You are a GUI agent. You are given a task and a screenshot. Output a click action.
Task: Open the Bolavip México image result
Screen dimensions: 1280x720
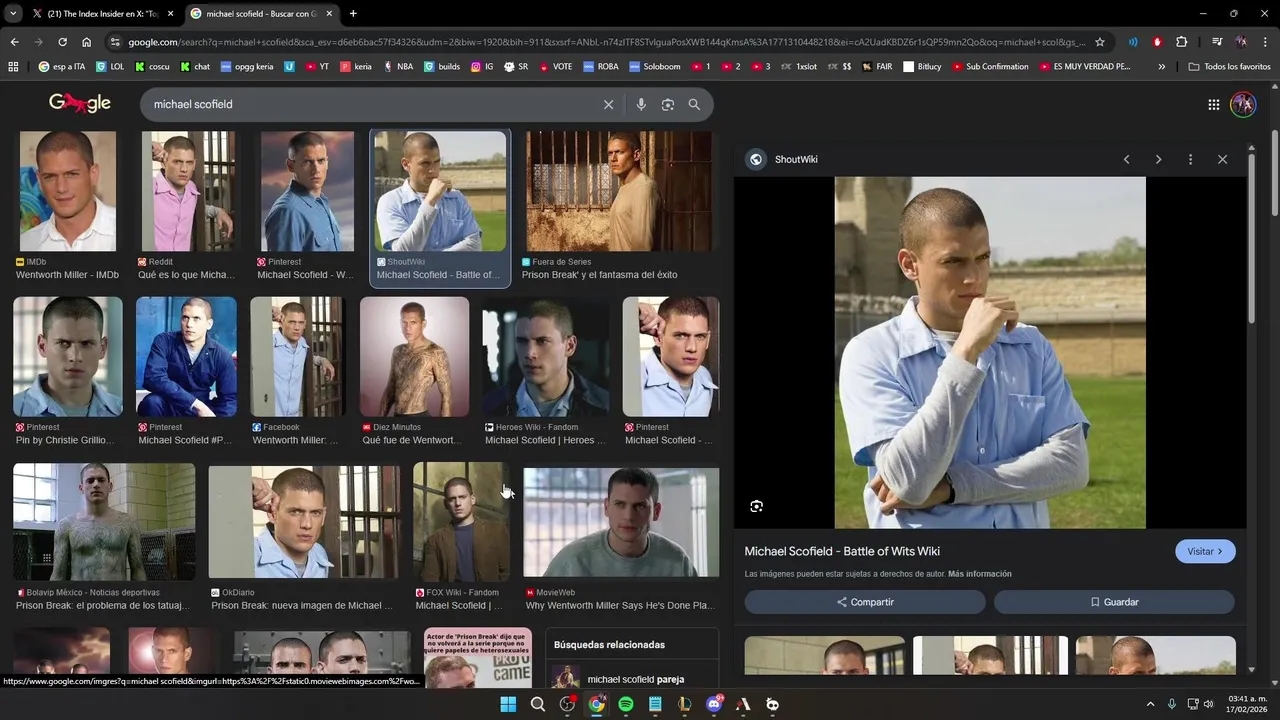point(104,522)
